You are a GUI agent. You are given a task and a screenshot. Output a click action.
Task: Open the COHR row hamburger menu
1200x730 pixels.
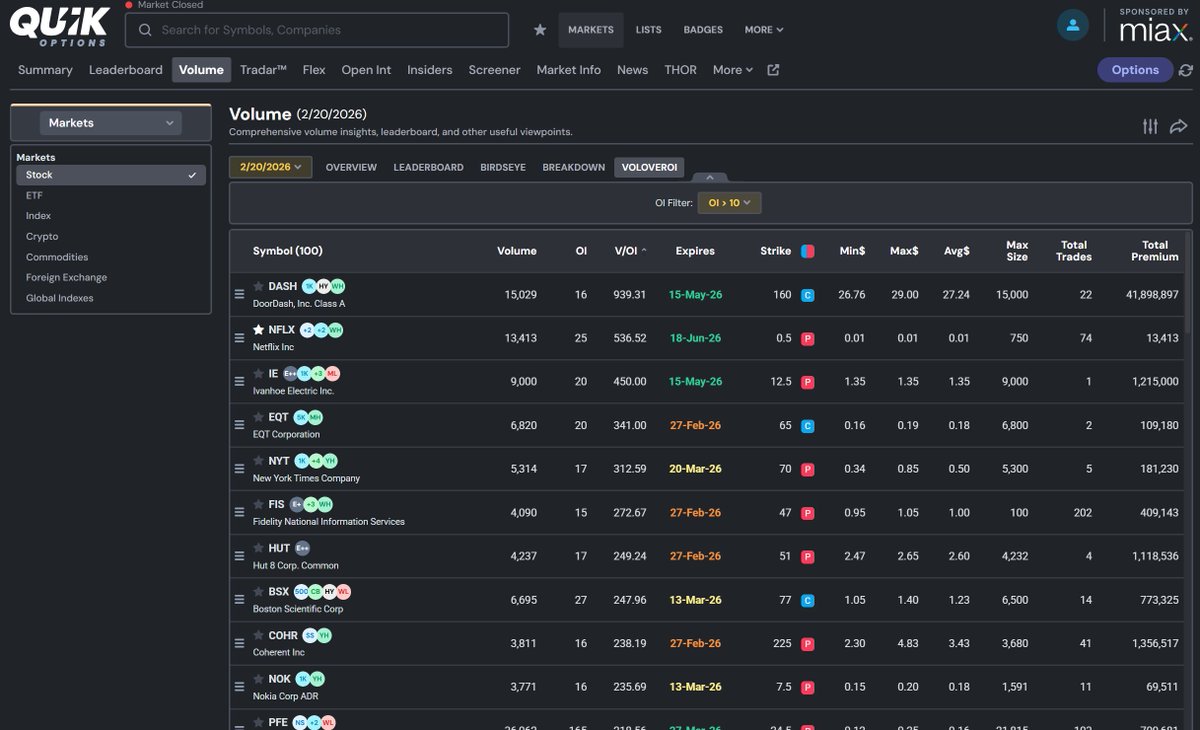click(239, 643)
